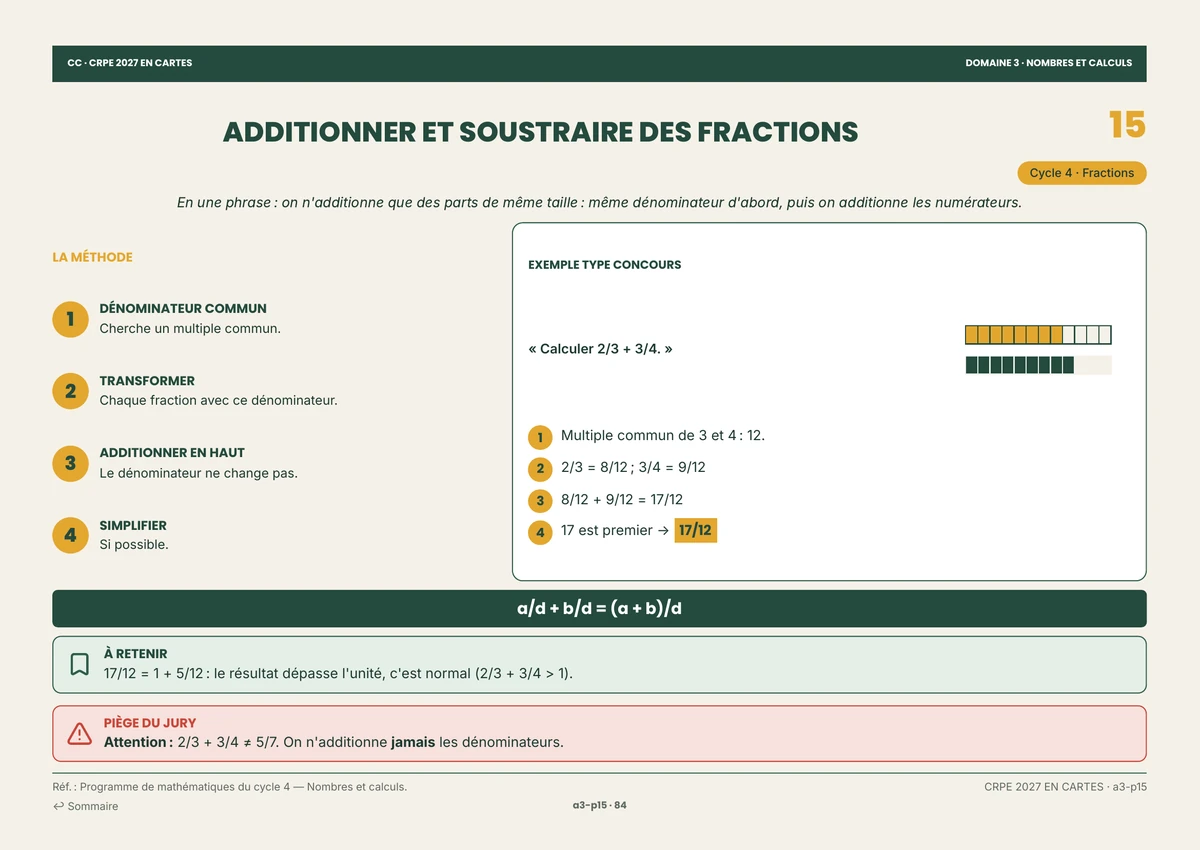Click text Si possible.
The width and height of the screenshot is (1200, 850).
pyautogui.click(x=134, y=545)
